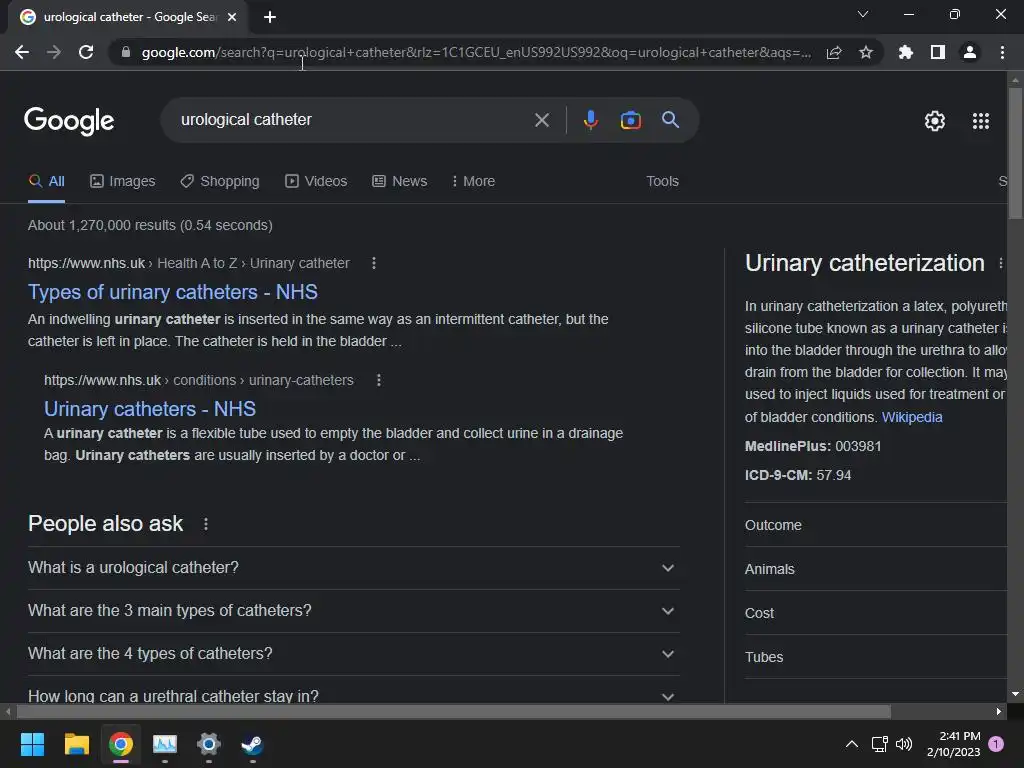Expand the Cost section
The image size is (1024, 768).
876,613
